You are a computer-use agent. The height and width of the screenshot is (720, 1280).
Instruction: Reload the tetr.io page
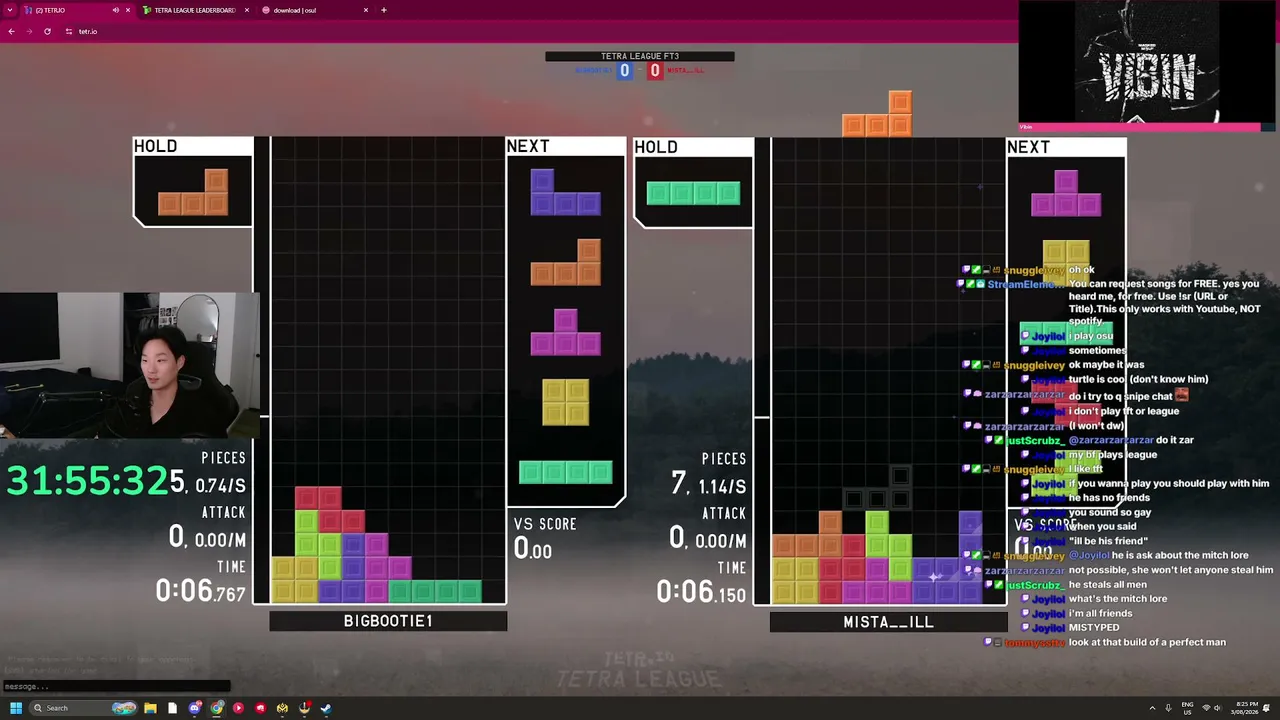pos(47,31)
